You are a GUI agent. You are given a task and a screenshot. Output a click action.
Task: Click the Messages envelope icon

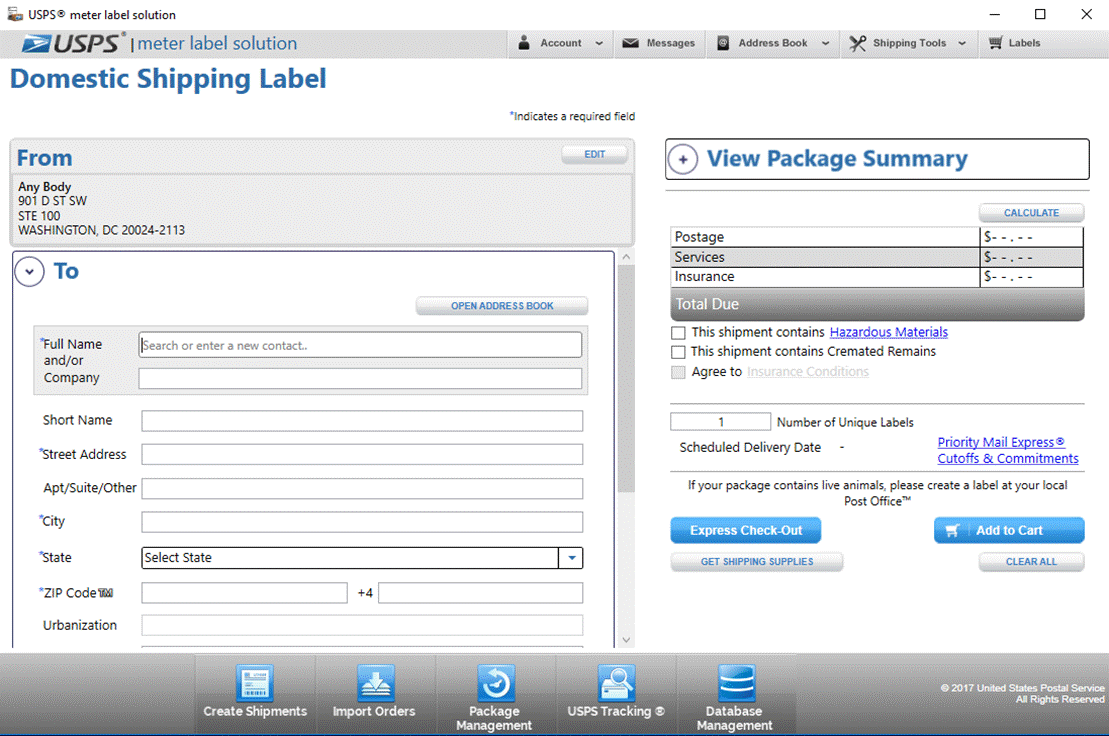[x=630, y=43]
